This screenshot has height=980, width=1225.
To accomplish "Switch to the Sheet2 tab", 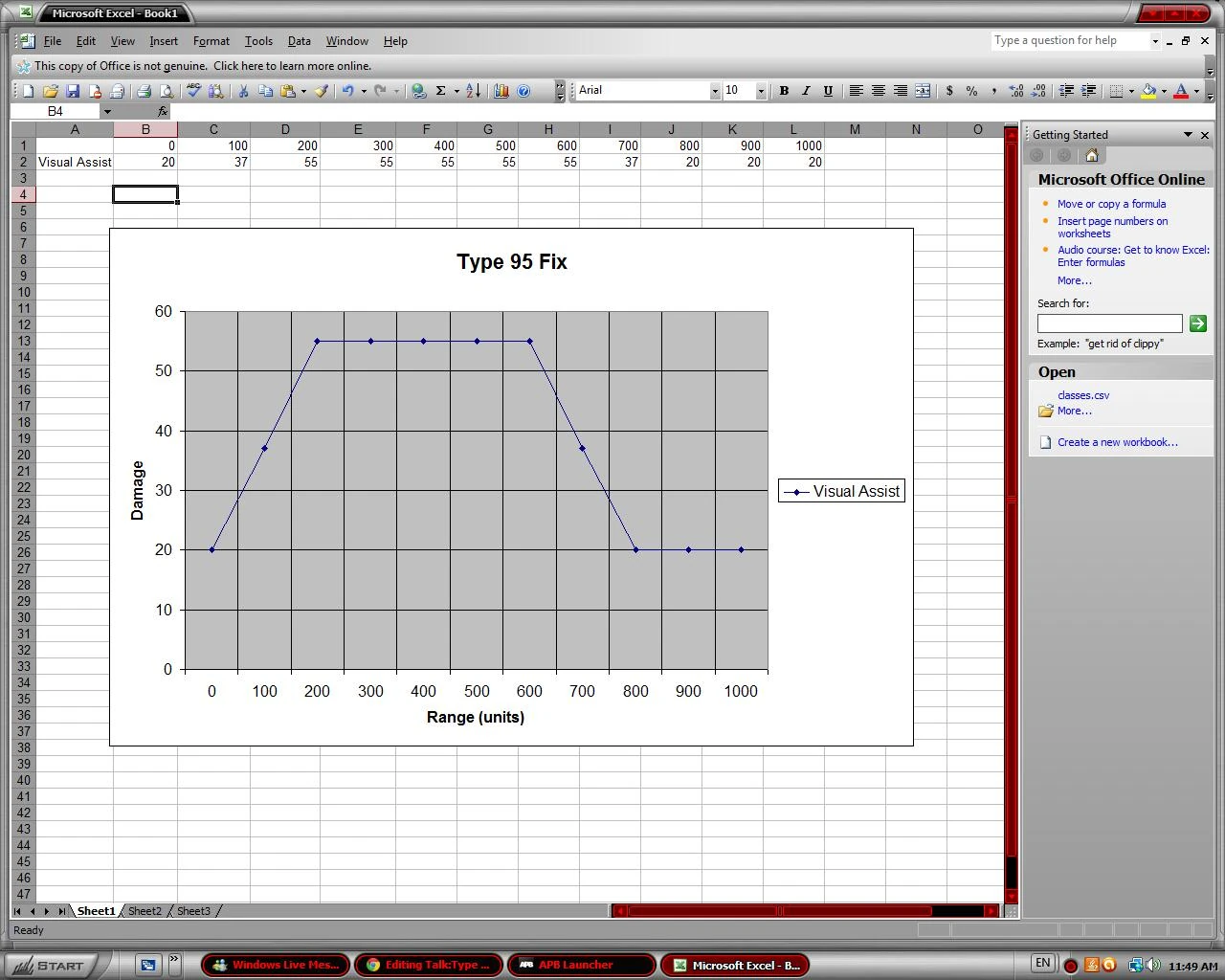I will coord(145,911).
